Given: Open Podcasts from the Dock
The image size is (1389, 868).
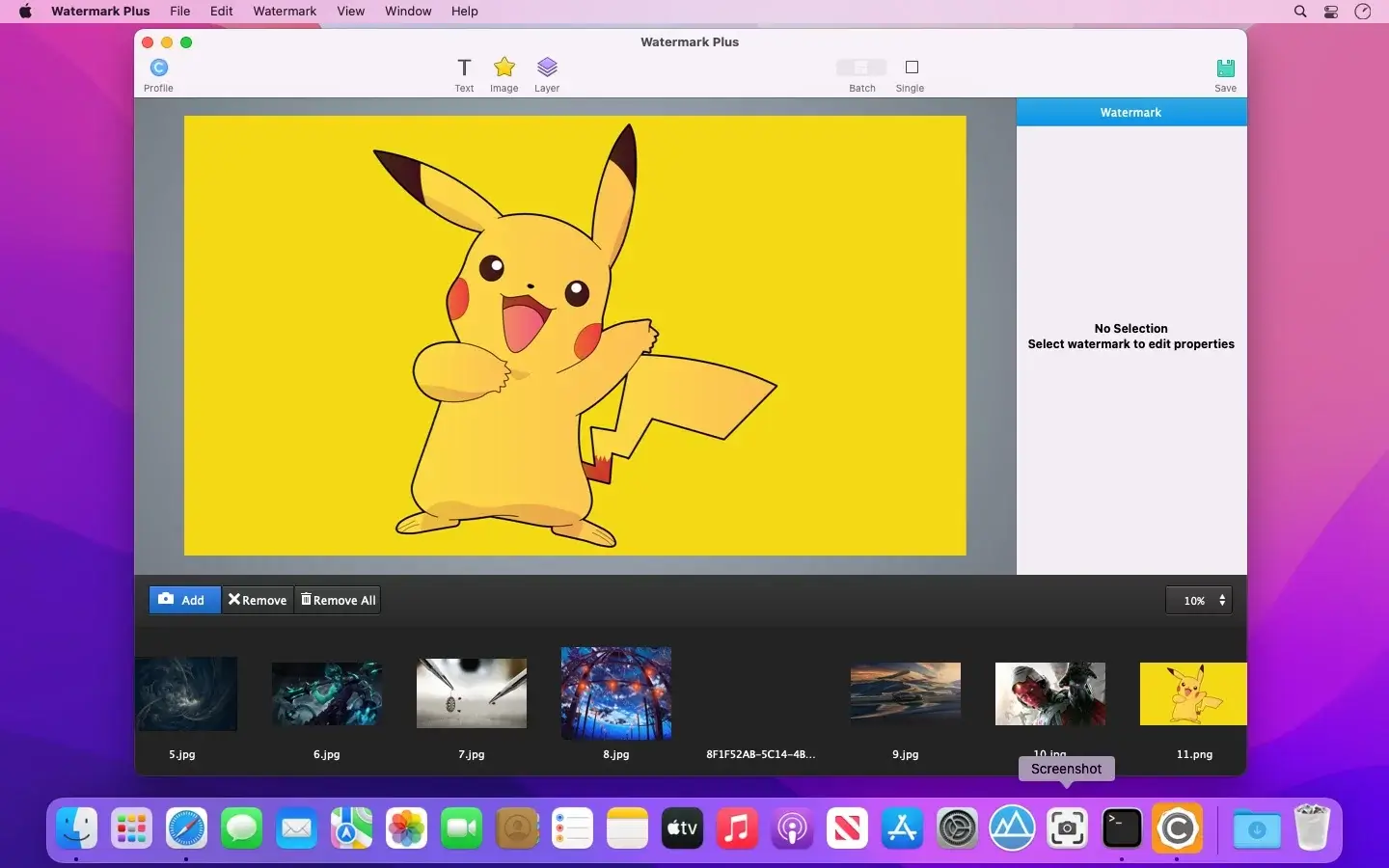Looking at the screenshot, I should [792, 828].
